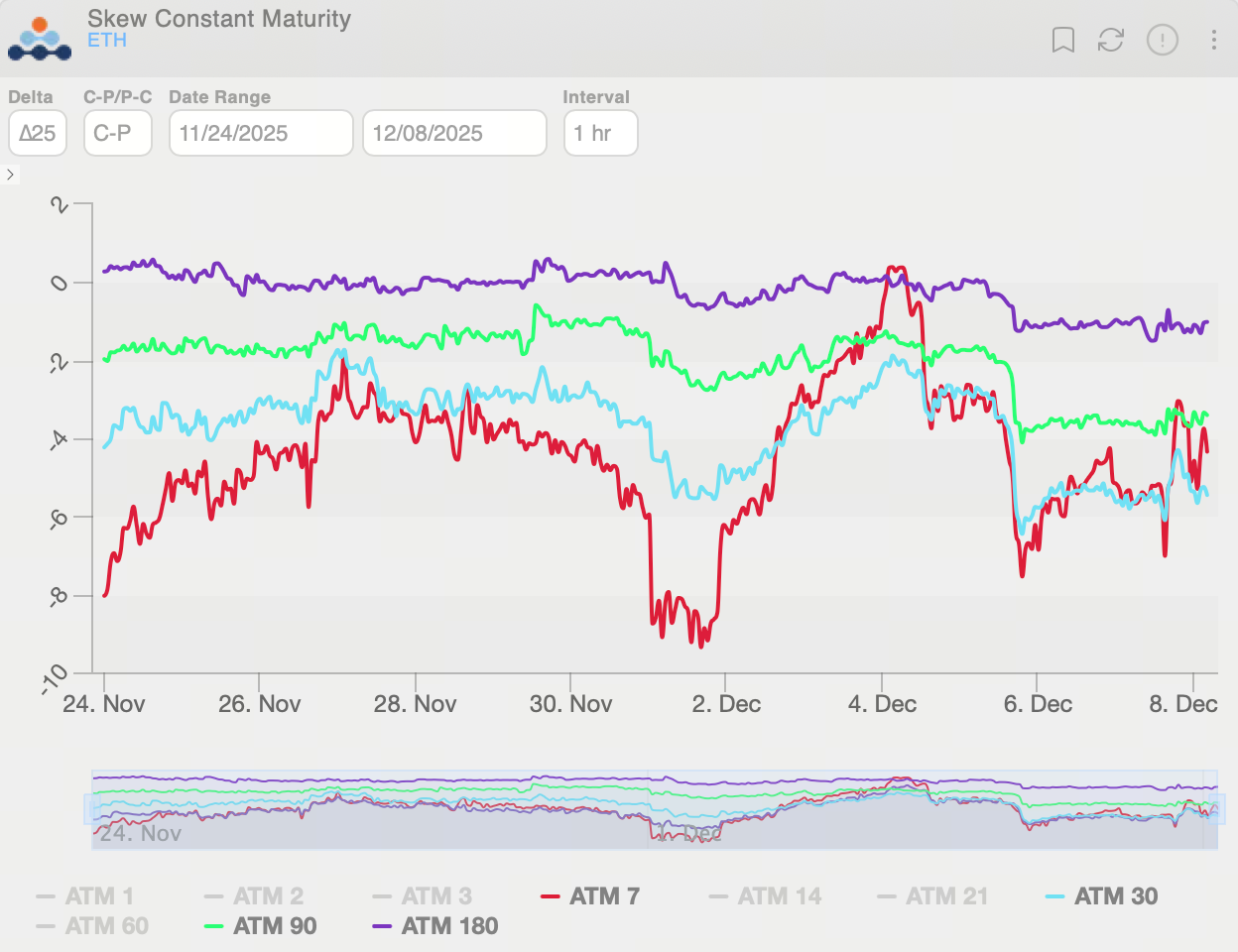The image size is (1238, 952).
Task: Click the app logo beside Skew Constant Maturity
Action: tap(40, 40)
